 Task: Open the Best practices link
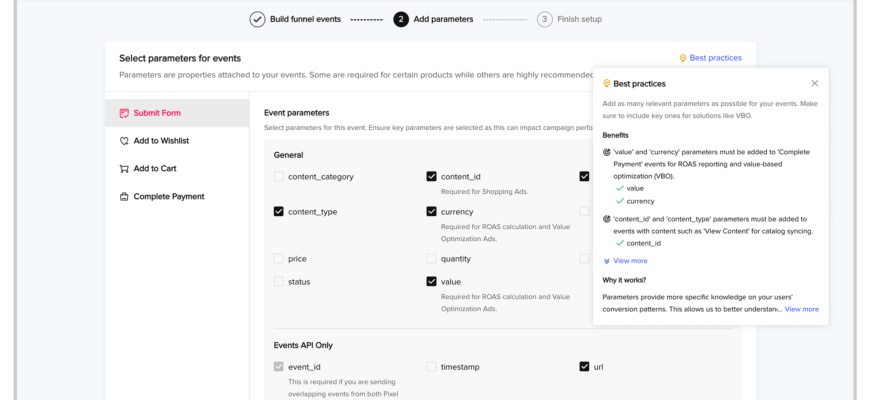click(x=716, y=58)
